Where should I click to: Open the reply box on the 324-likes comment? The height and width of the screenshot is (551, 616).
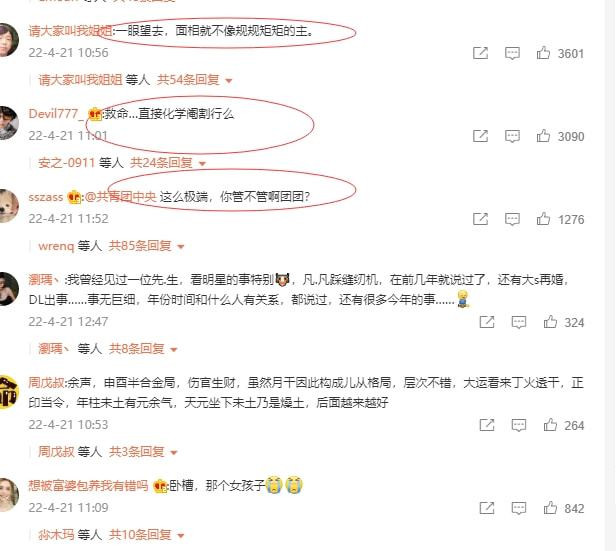(519, 322)
